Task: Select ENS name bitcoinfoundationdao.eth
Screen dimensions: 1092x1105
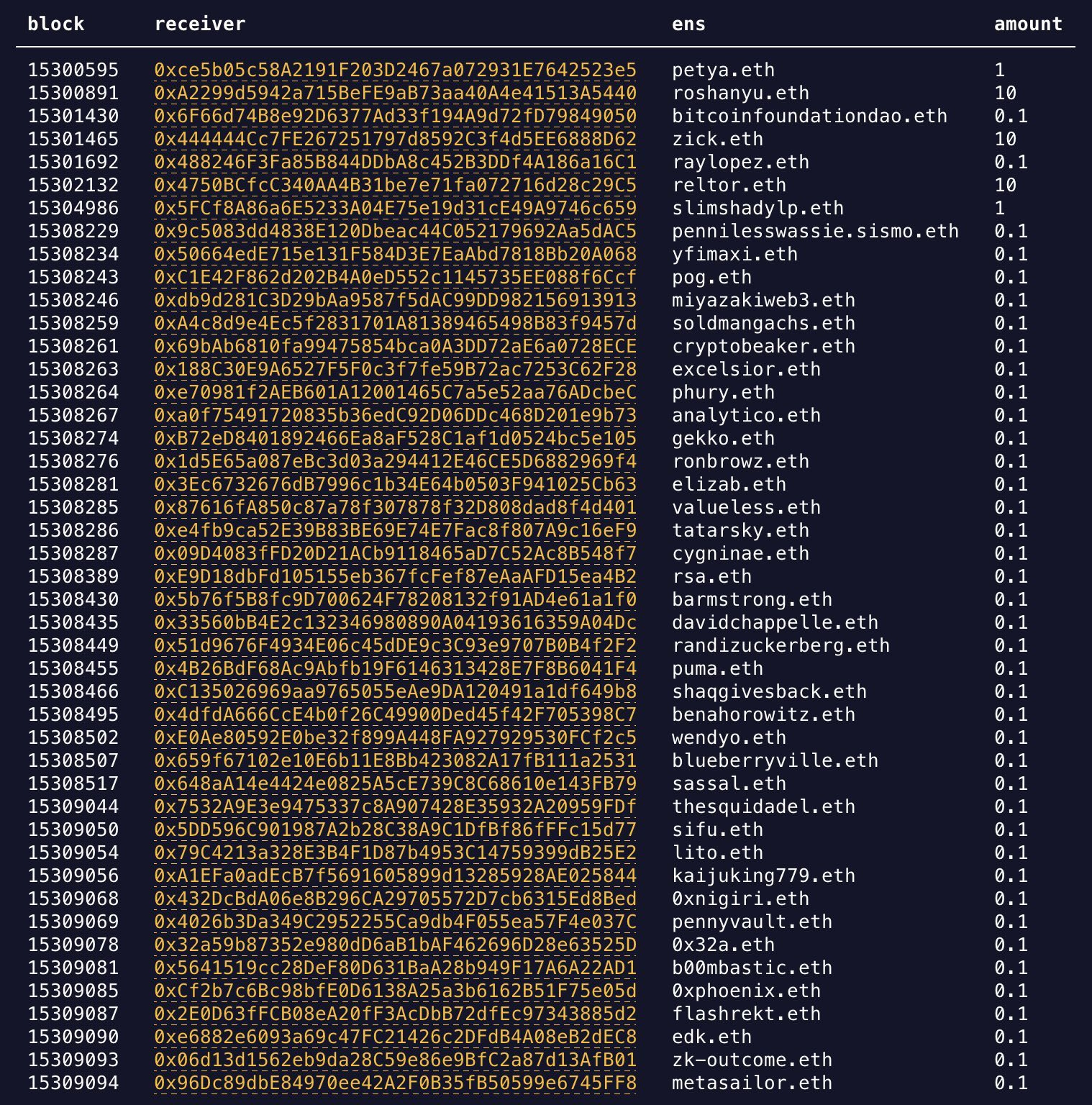Action: click(810, 116)
